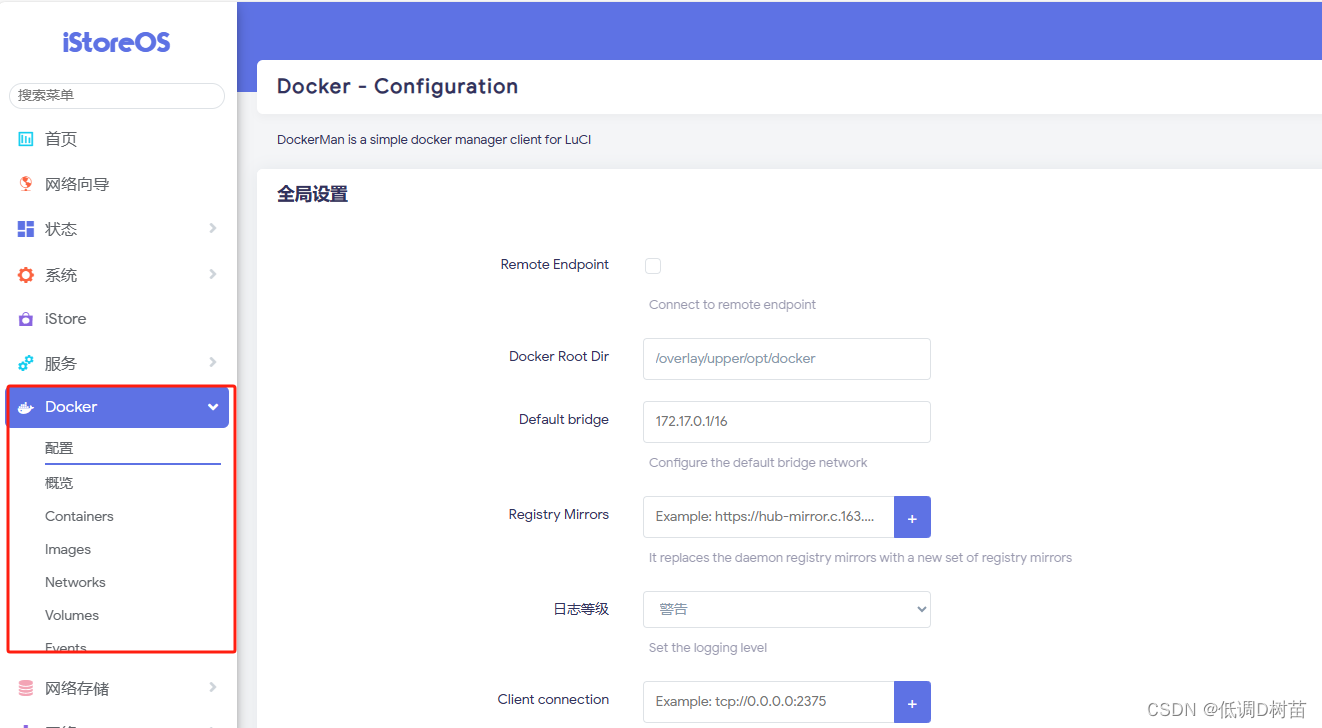Click the home page chart icon
Image resolution: width=1322 pixels, height=728 pixels.
pyautogui.click(x=26, y=139)
